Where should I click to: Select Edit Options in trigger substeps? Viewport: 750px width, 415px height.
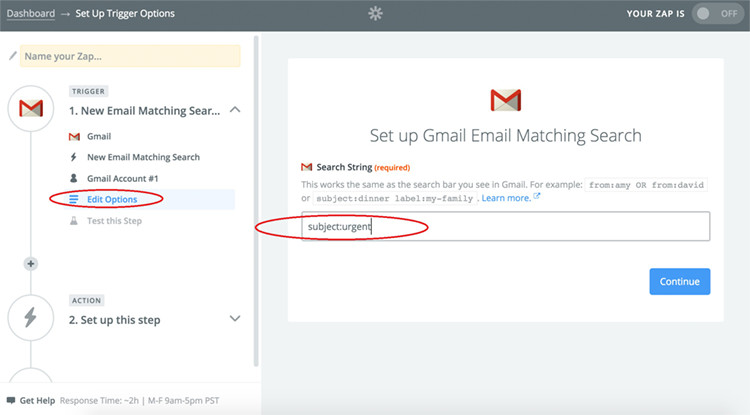[x=112, y=199]
